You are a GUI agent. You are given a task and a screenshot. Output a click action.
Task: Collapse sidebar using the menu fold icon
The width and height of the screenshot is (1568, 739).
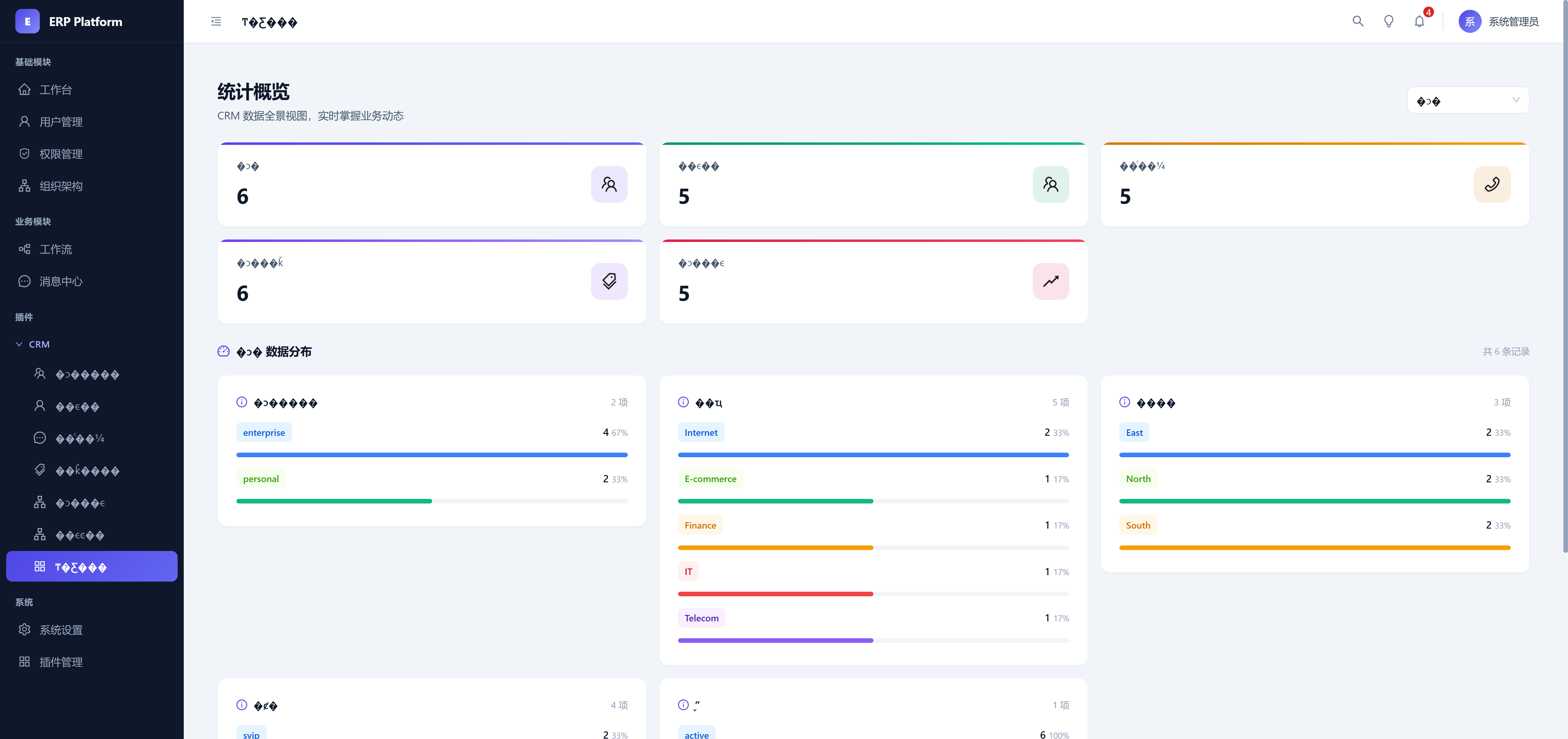point(216,22)
